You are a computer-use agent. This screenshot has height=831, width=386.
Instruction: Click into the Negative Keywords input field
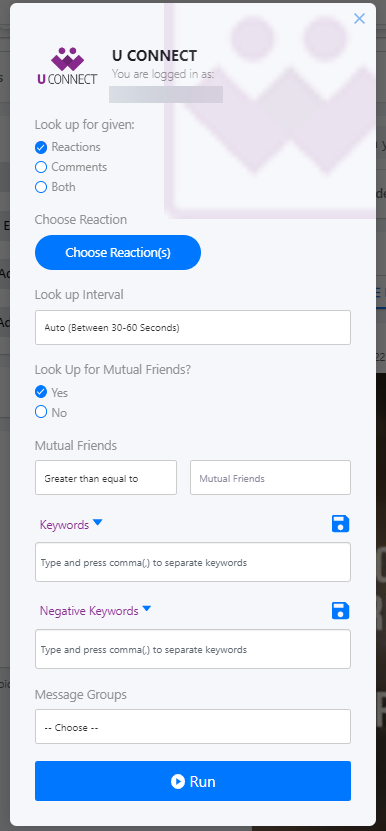click(193, 649)
